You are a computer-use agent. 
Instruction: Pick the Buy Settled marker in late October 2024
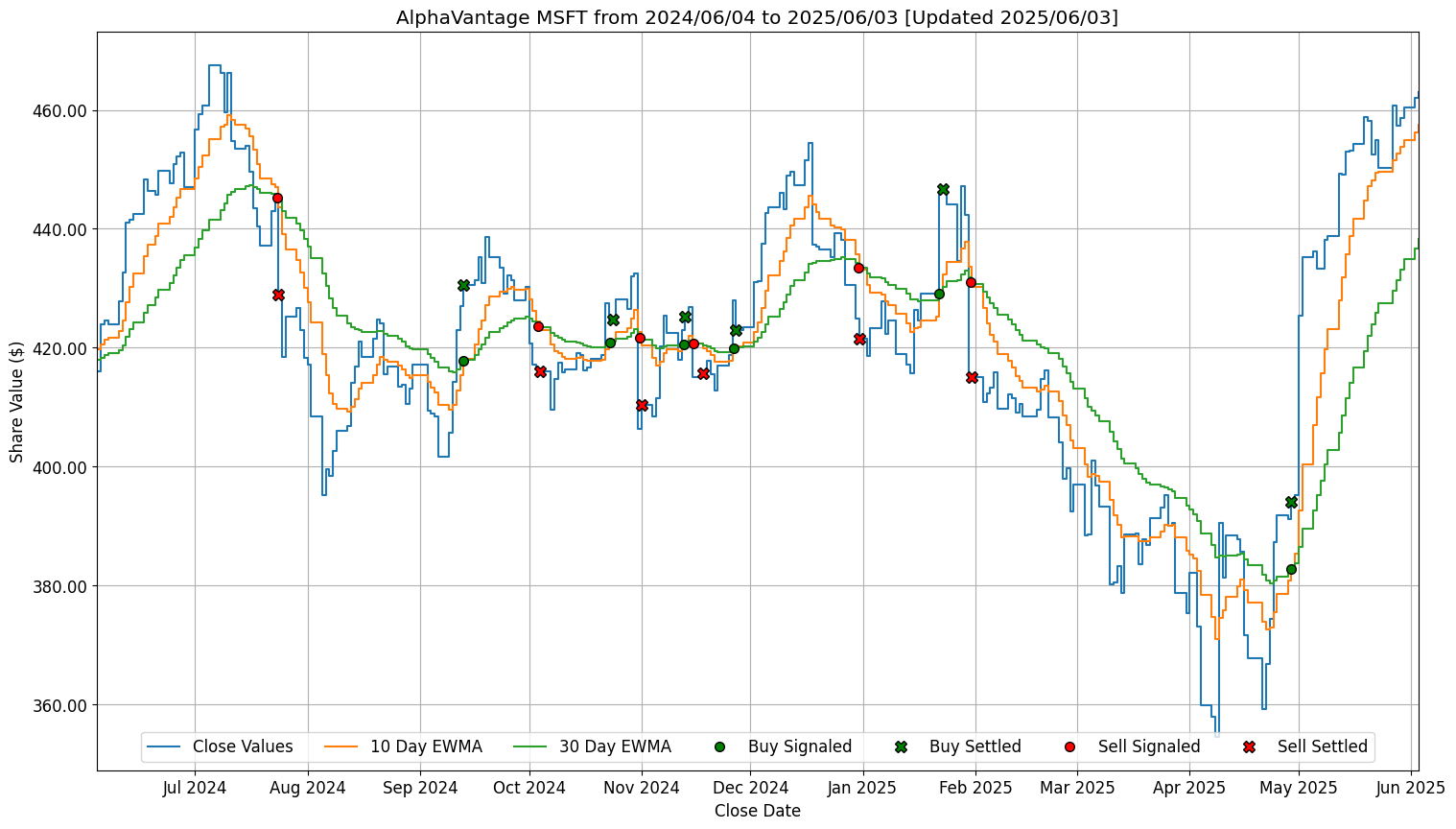(x=613, y=320)
